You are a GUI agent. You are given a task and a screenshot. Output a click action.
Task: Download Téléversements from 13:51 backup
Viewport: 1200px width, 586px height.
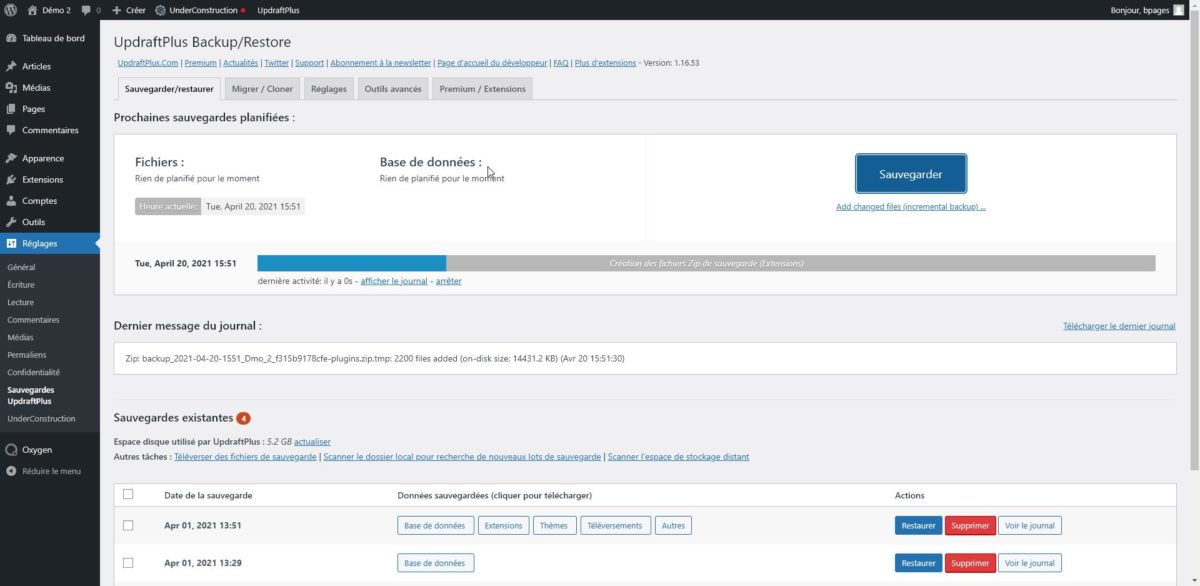[615, 525]
